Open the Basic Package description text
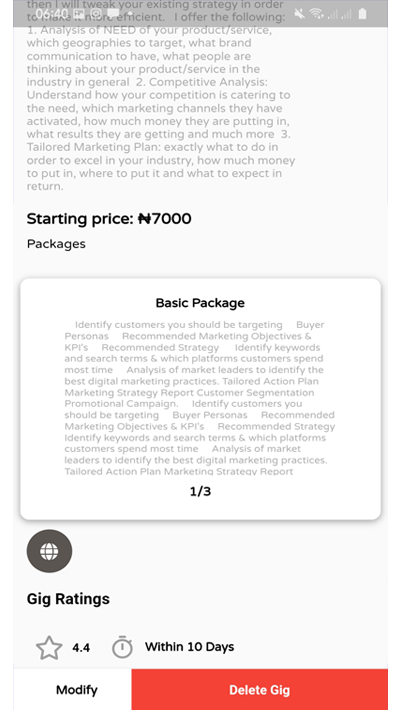400x710 pixels. tap(200, 398)
